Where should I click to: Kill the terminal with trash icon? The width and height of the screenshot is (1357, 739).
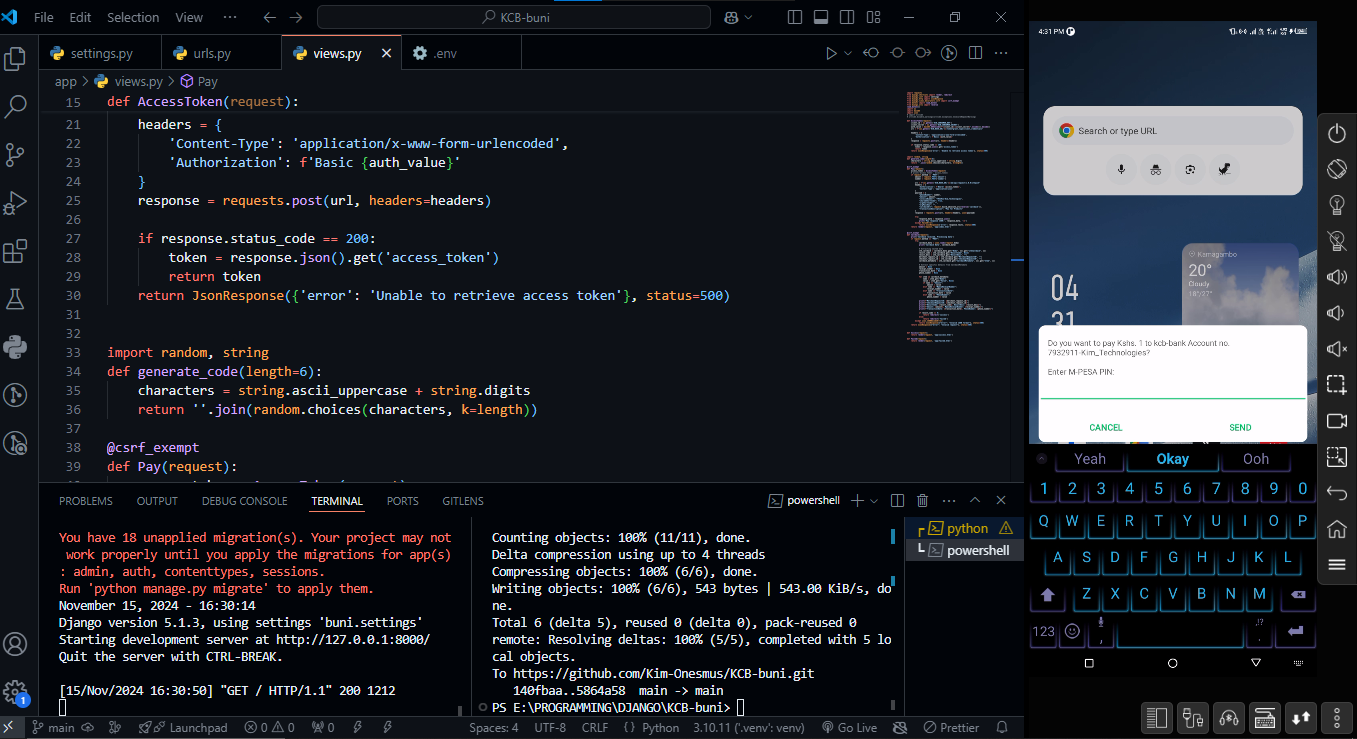click(922, 501)
